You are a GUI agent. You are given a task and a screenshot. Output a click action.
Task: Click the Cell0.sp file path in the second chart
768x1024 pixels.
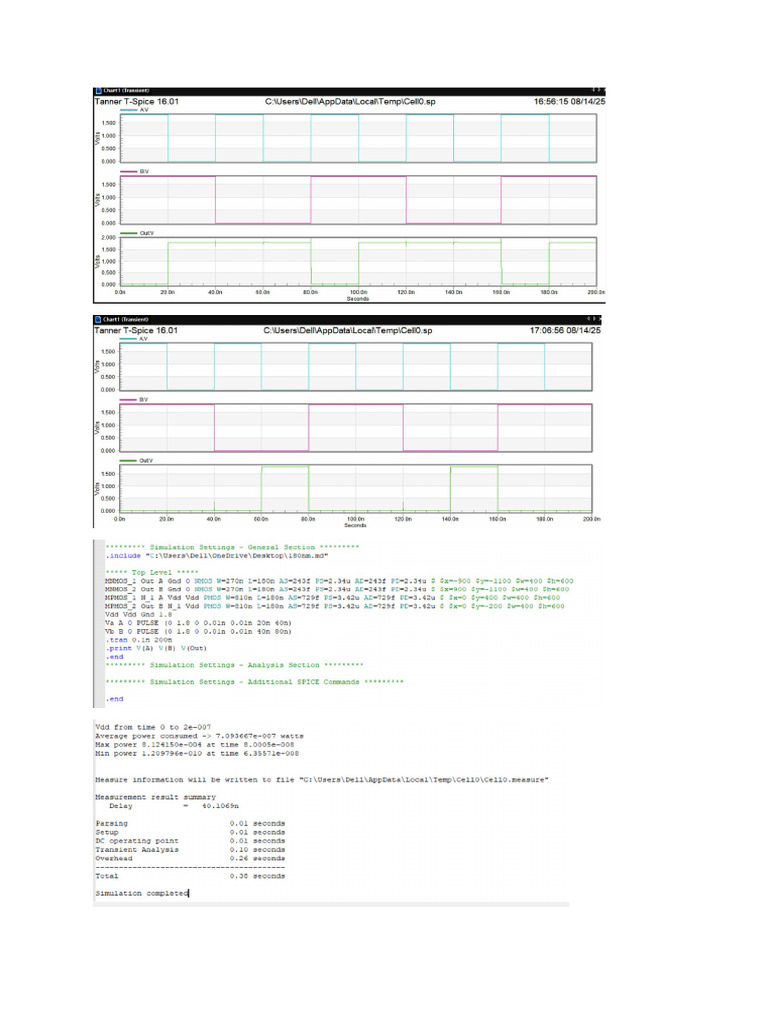click(x=347, y=330)
